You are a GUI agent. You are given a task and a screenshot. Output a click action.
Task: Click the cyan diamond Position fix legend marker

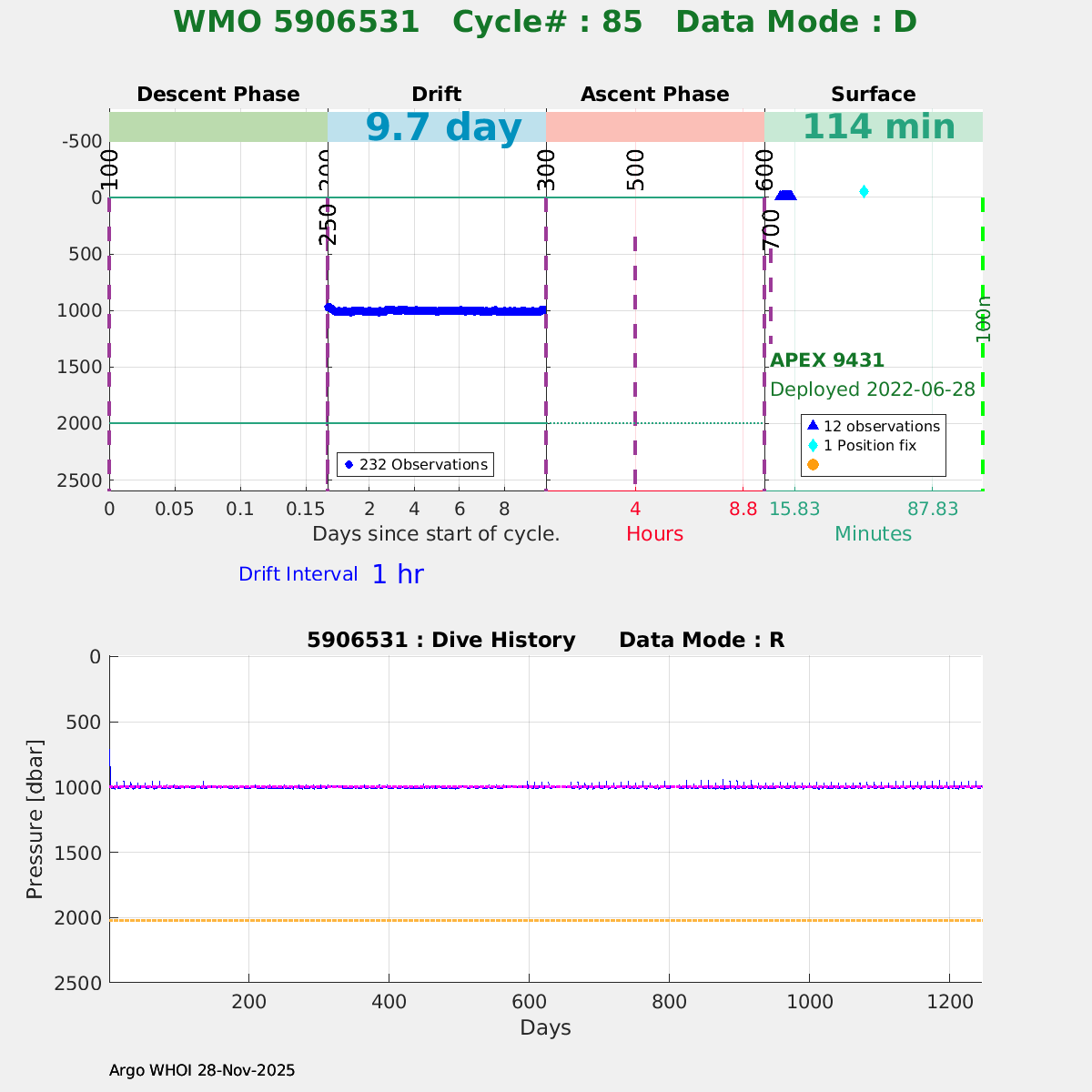[x=813, y=445]
